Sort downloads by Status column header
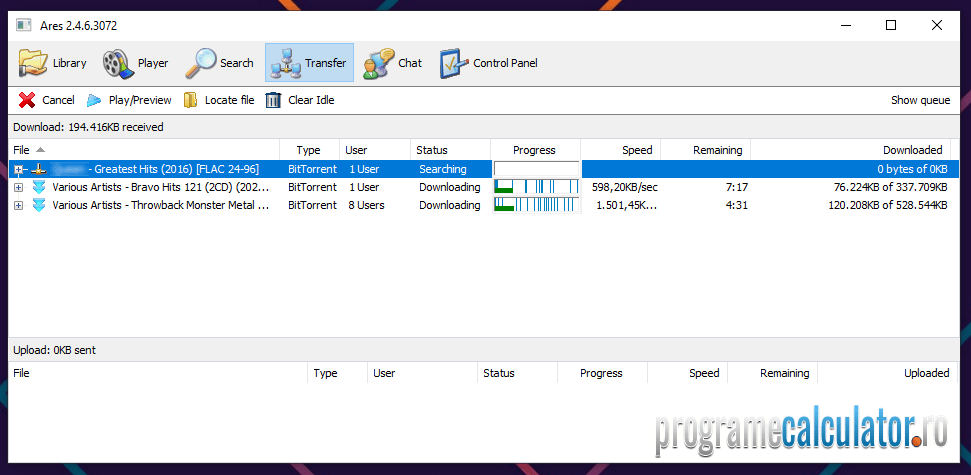The image size is (971, 475). click(450, 150)
